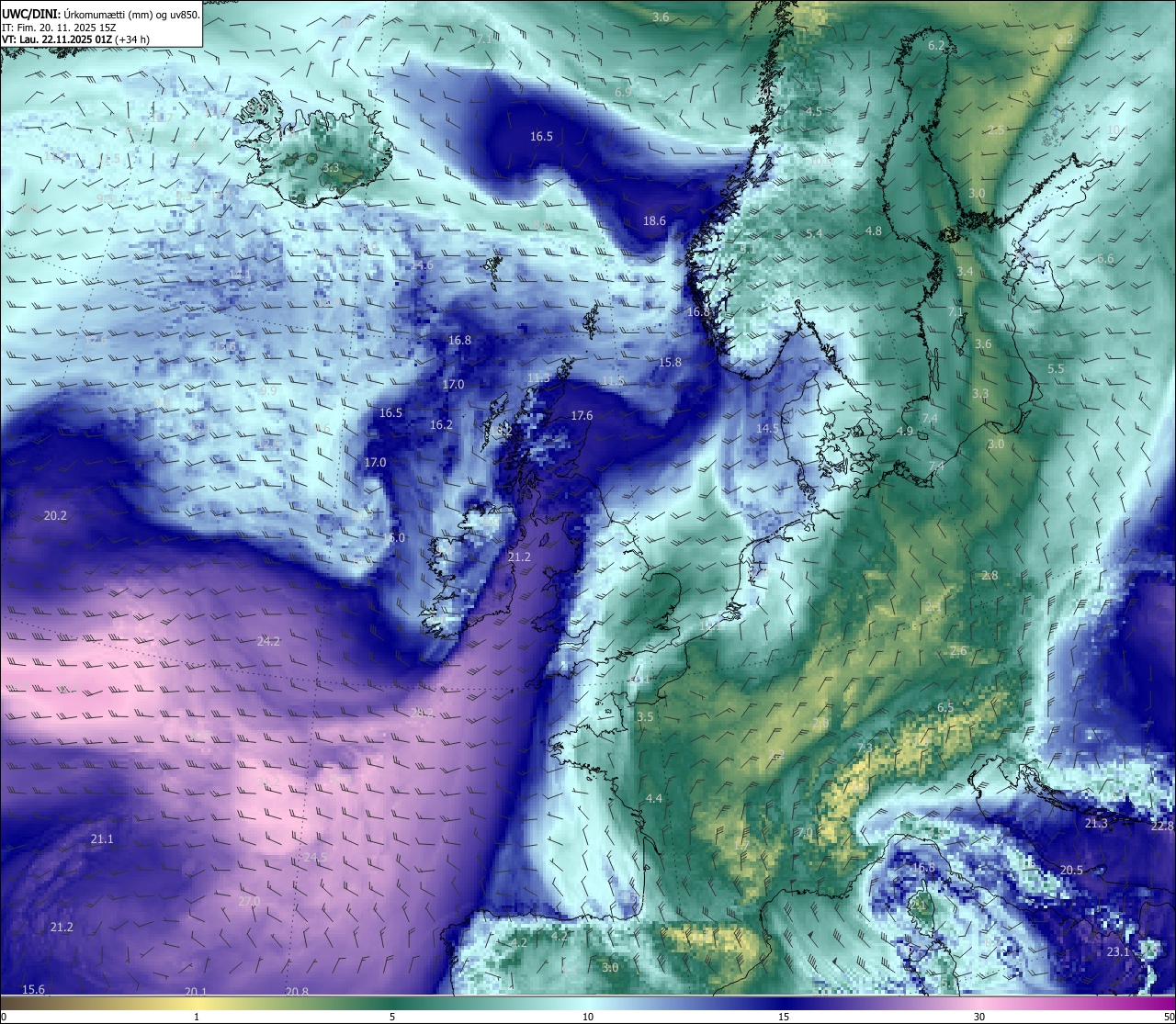
Task: Click the color bar label "15"
Action: coord(784,1017)
